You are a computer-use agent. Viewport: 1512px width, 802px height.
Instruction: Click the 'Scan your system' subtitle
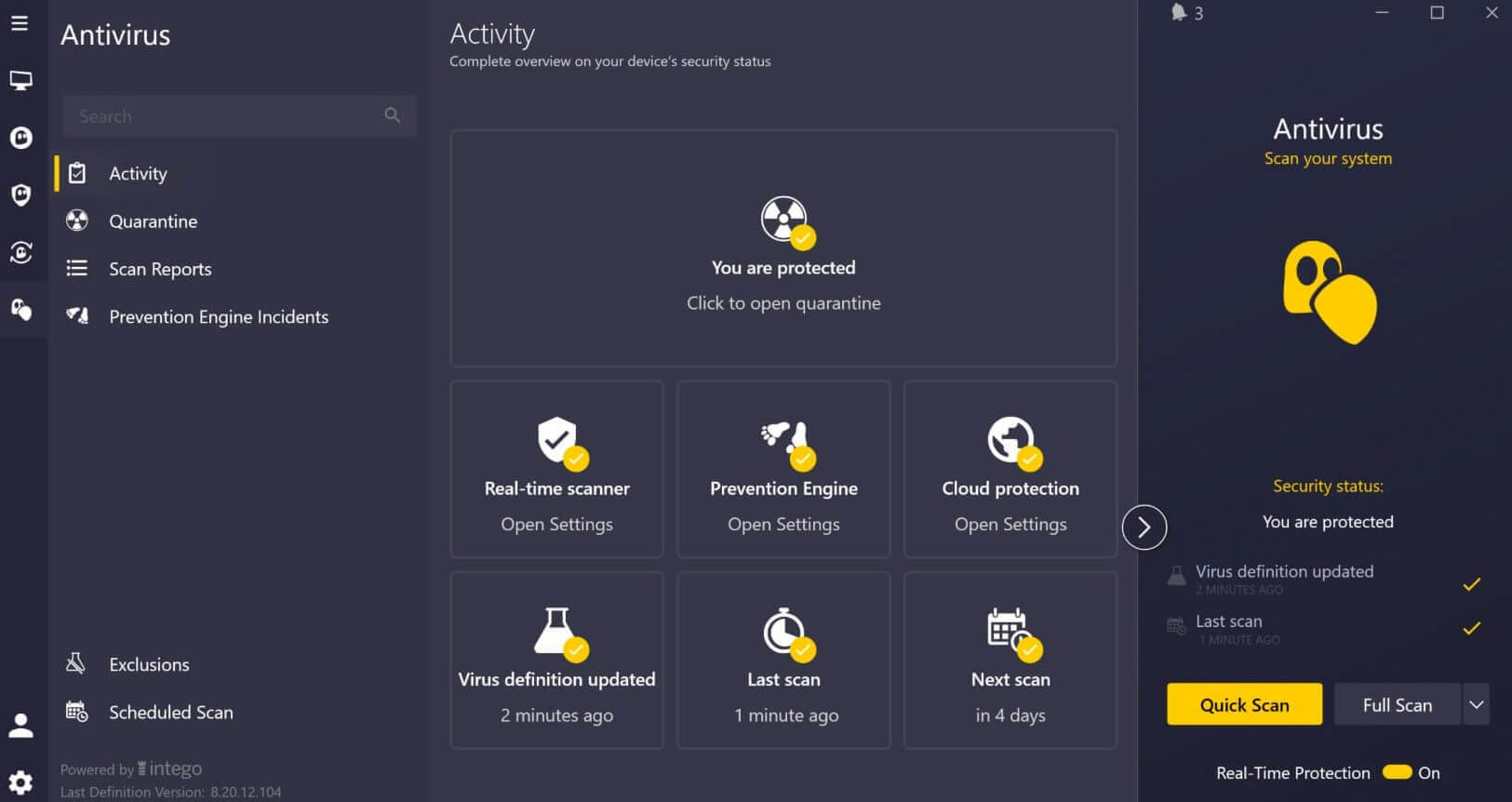point(1328,158)
